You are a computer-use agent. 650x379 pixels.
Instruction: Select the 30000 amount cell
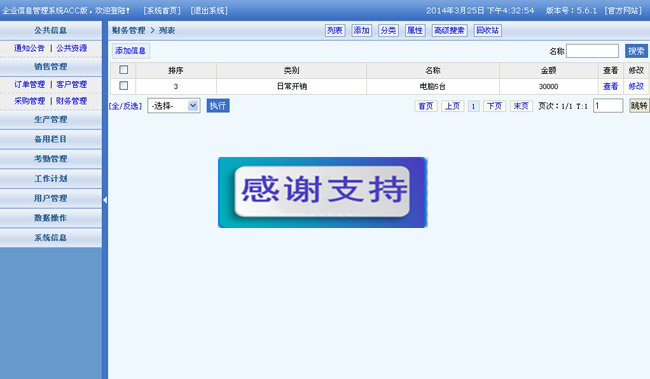[548, 86]
